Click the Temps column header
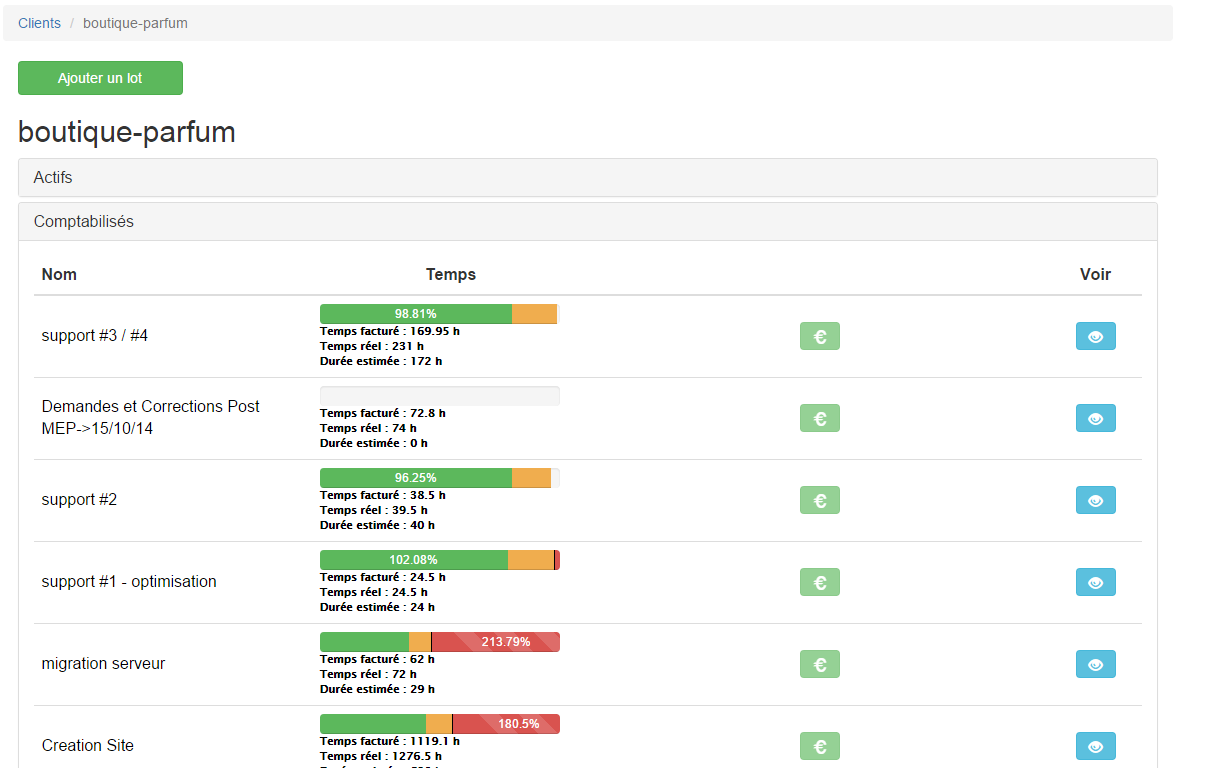Viewport: 1208px width, 768px height. tap(450, 275)
